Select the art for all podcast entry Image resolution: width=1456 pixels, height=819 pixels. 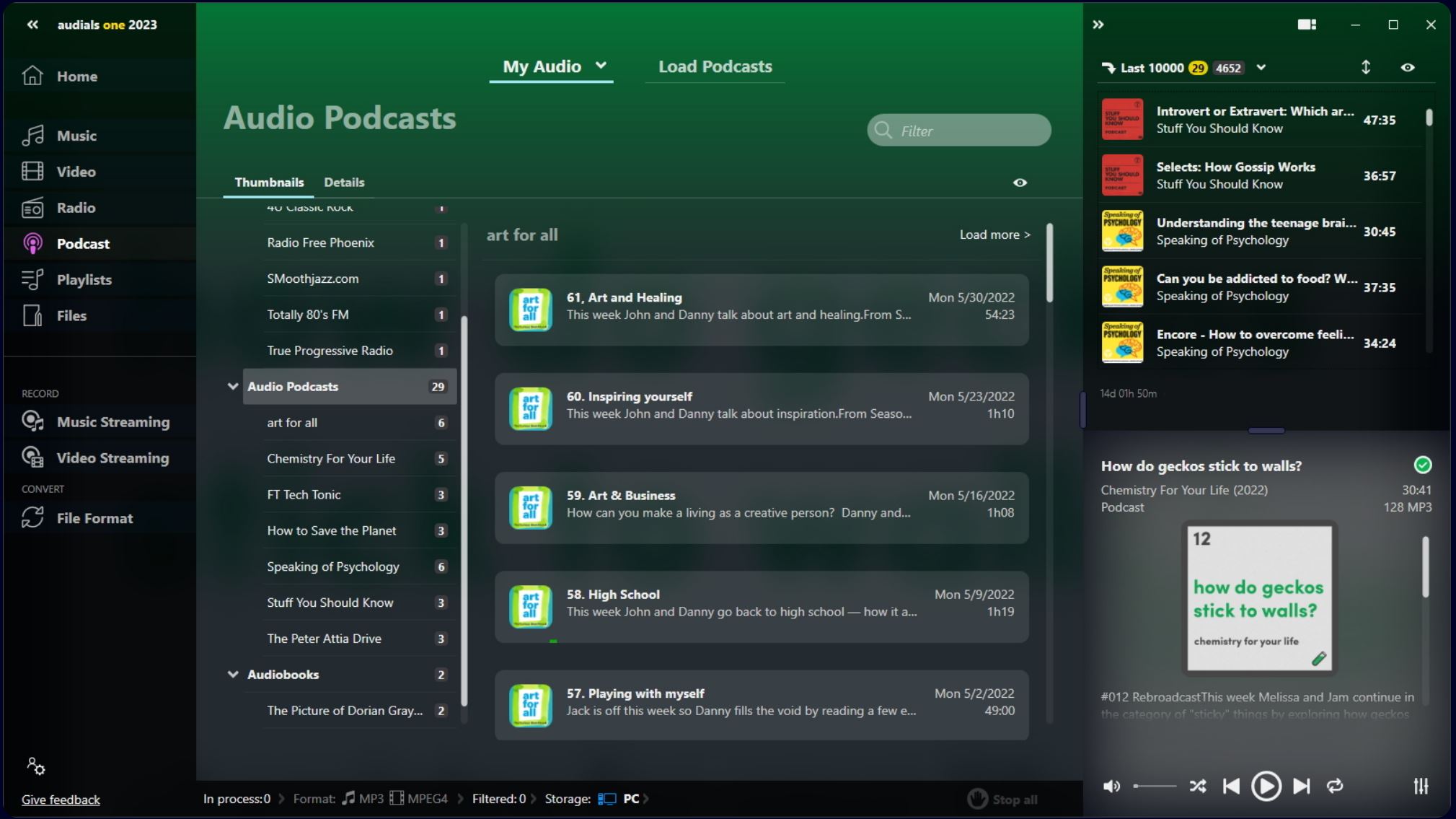[359, 423]
